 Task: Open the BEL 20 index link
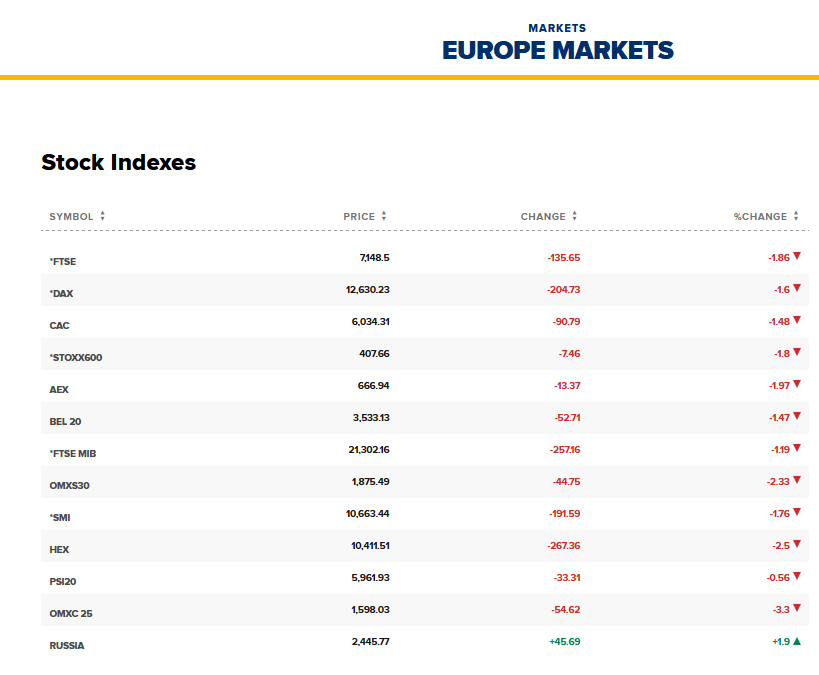click(65, 422)
